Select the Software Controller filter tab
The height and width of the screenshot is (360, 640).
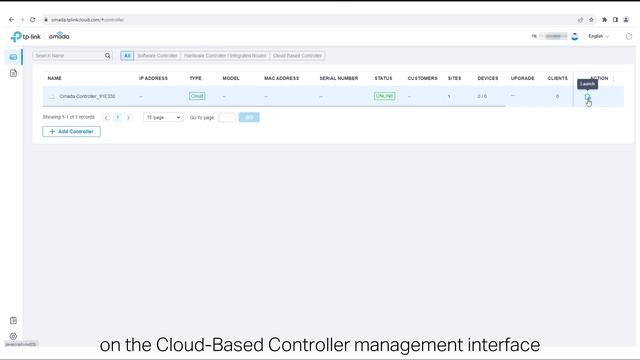pyautogui.click(x=157, y=56)
